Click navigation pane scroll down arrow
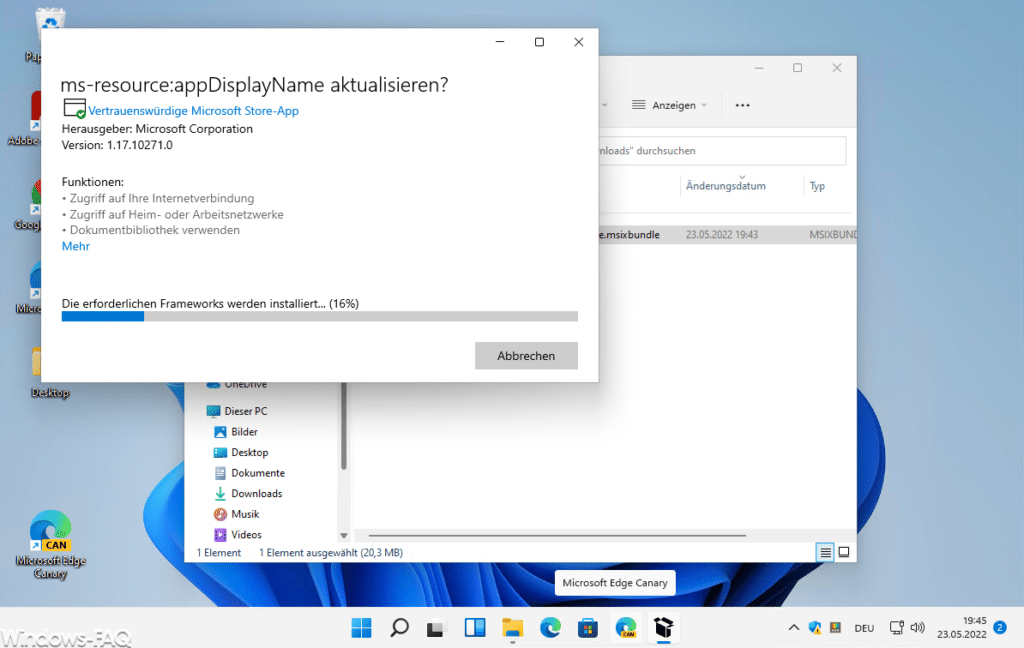Screen dimensions: 1024x648 pos(344,536)
